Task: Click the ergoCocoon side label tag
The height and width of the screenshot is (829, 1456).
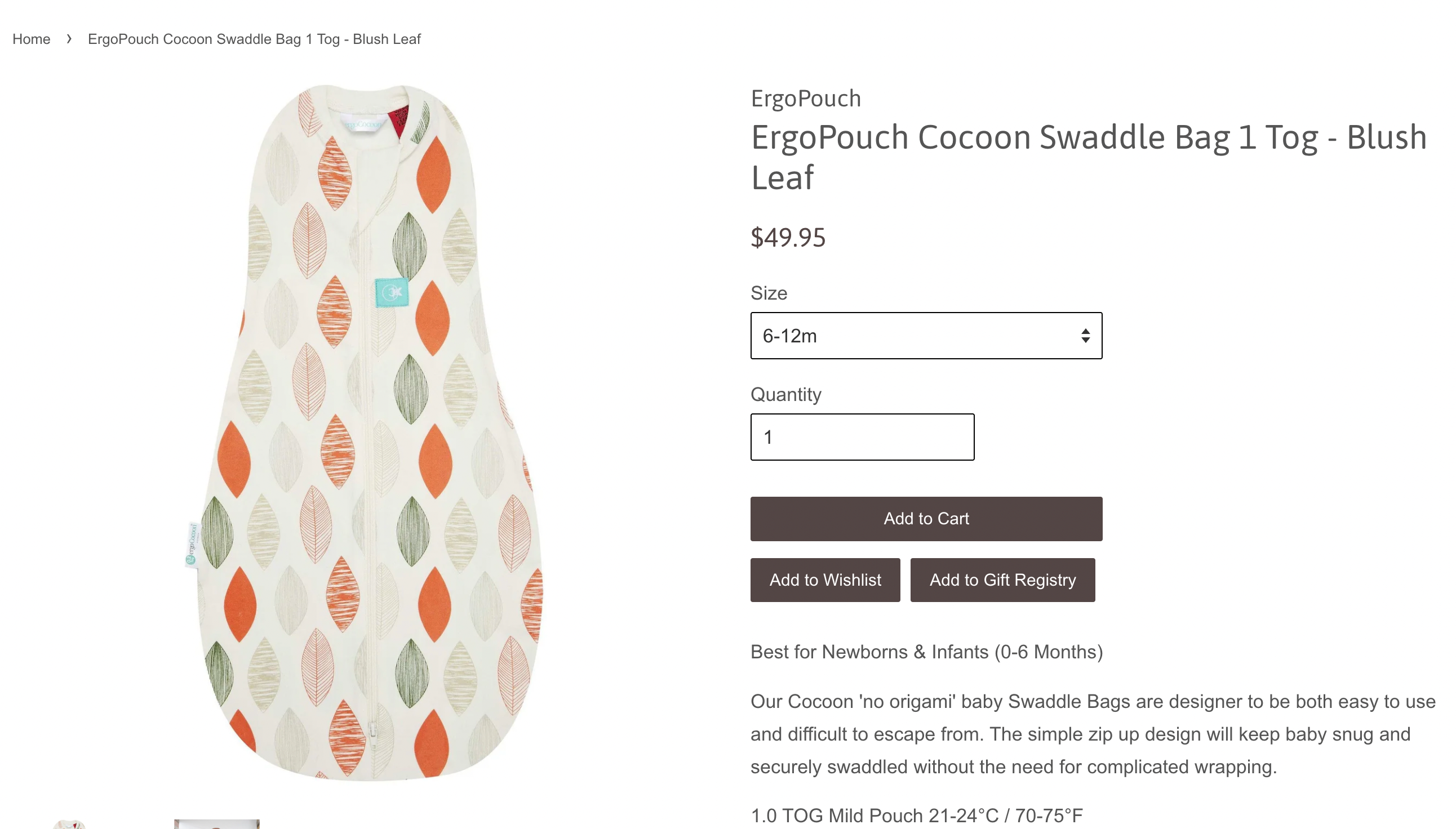Action: point(192,545)
